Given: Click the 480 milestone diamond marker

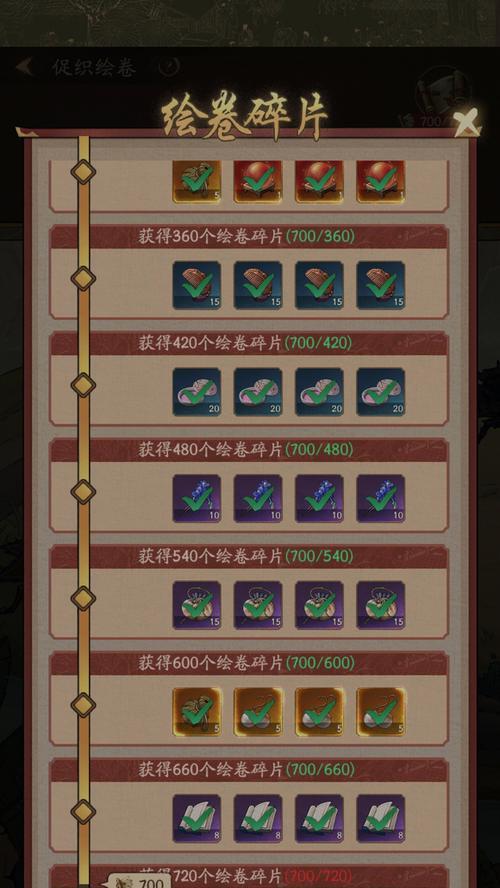Looking at the screenshot, I should (83, 491).
